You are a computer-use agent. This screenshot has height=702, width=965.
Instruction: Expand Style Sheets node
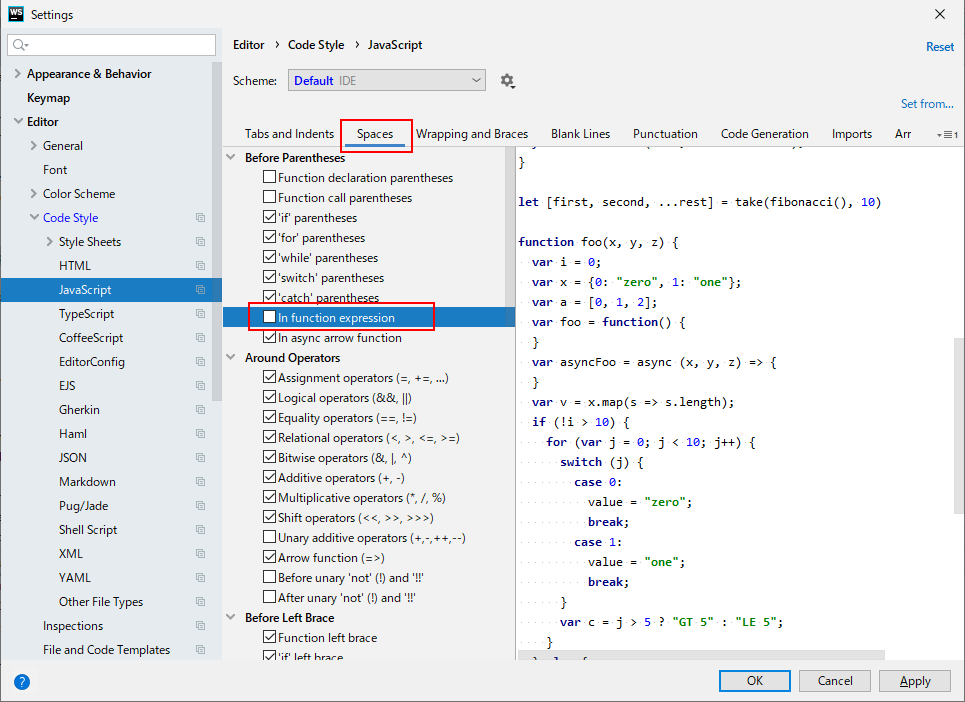pyautogui.click(x=49, y=241)
